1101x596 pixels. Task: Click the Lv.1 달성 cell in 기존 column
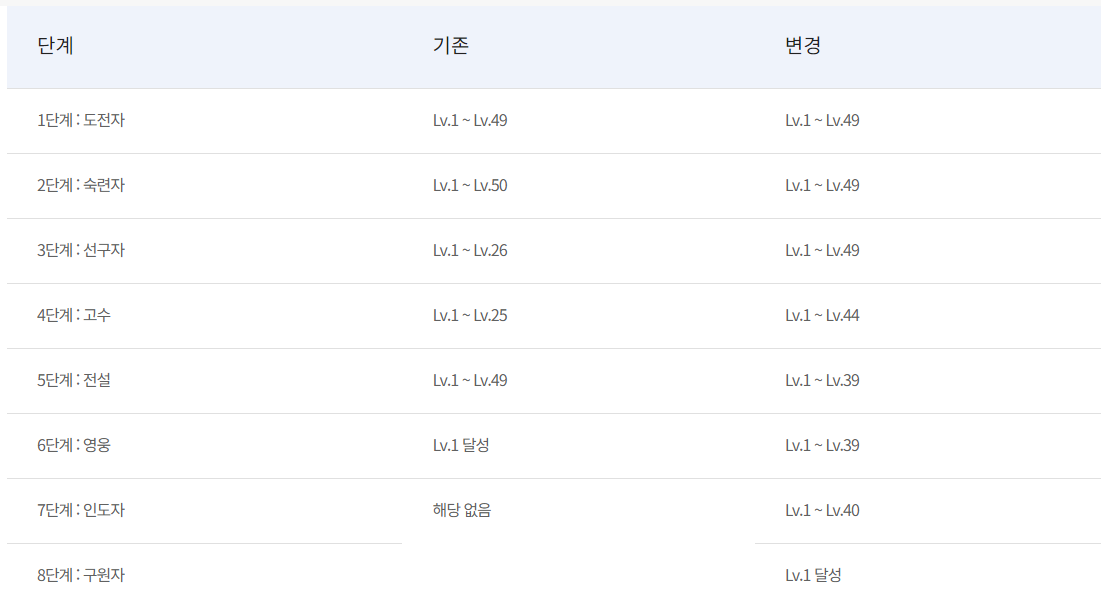[x=461, y=445]
